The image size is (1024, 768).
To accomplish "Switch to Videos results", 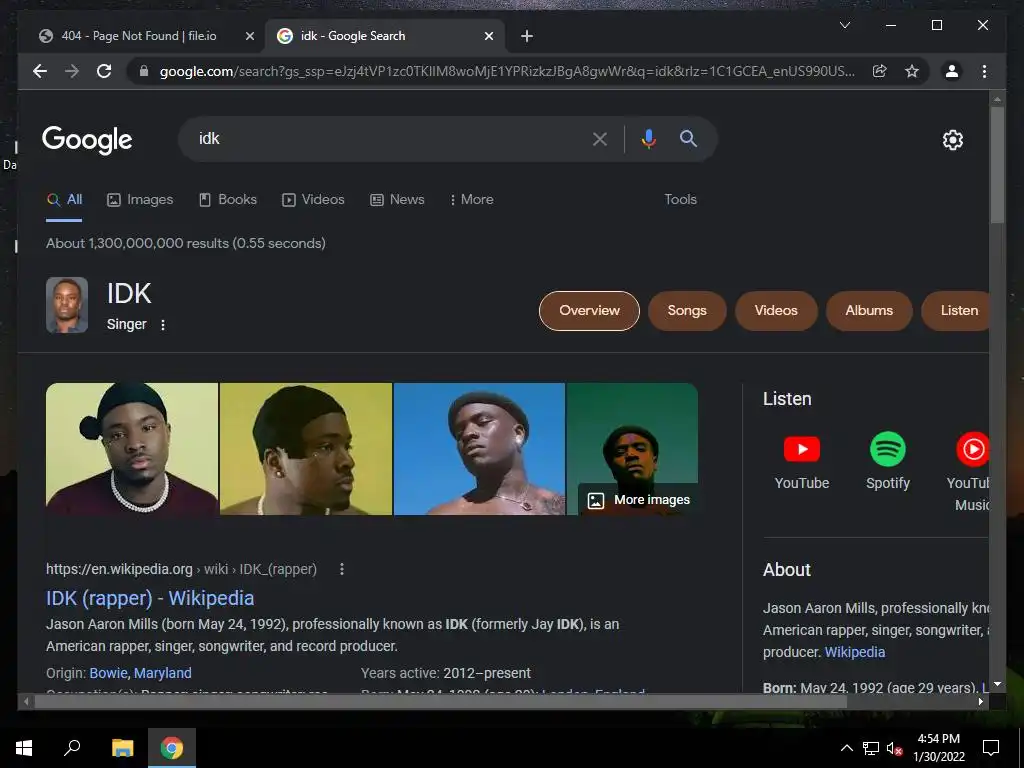I will pyautogui.click(x=313, y=200).
